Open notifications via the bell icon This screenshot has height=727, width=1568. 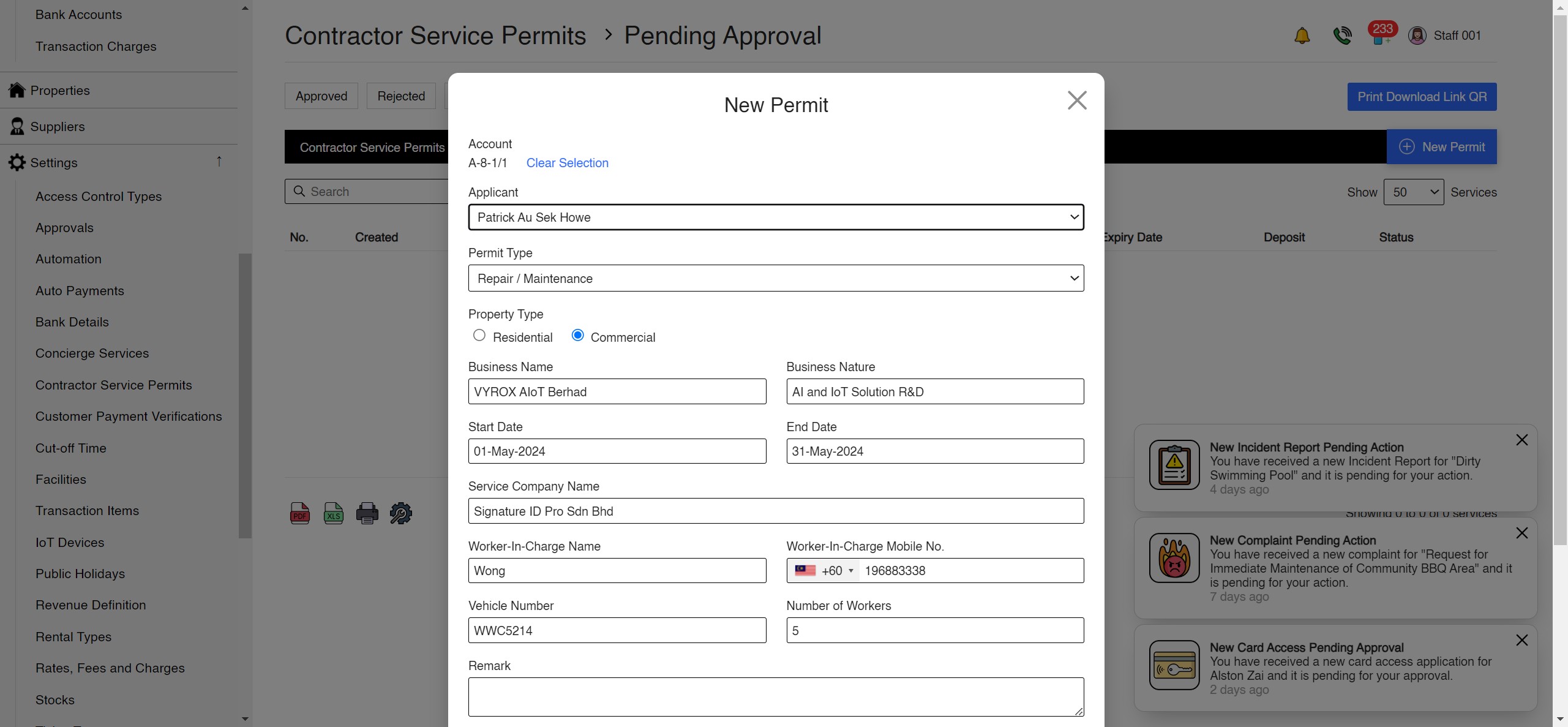[x=1302, y=35]
